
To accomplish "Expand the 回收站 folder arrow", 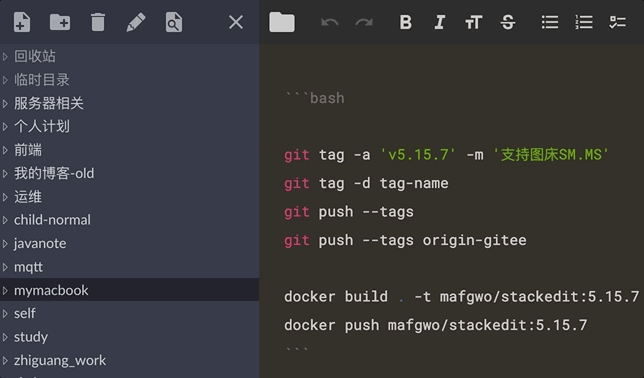I will click(x=5, y=56).
